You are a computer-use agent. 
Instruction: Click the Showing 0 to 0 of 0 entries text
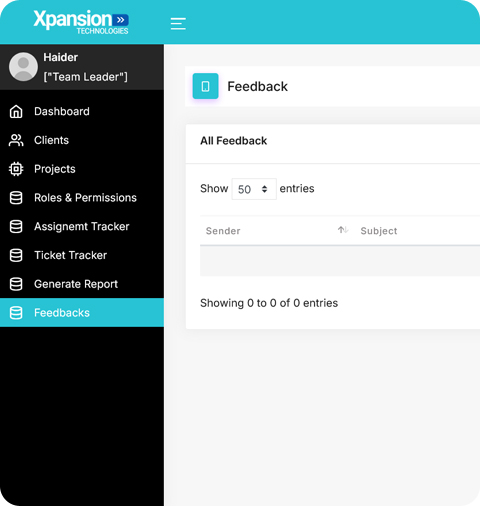[269, 303]
